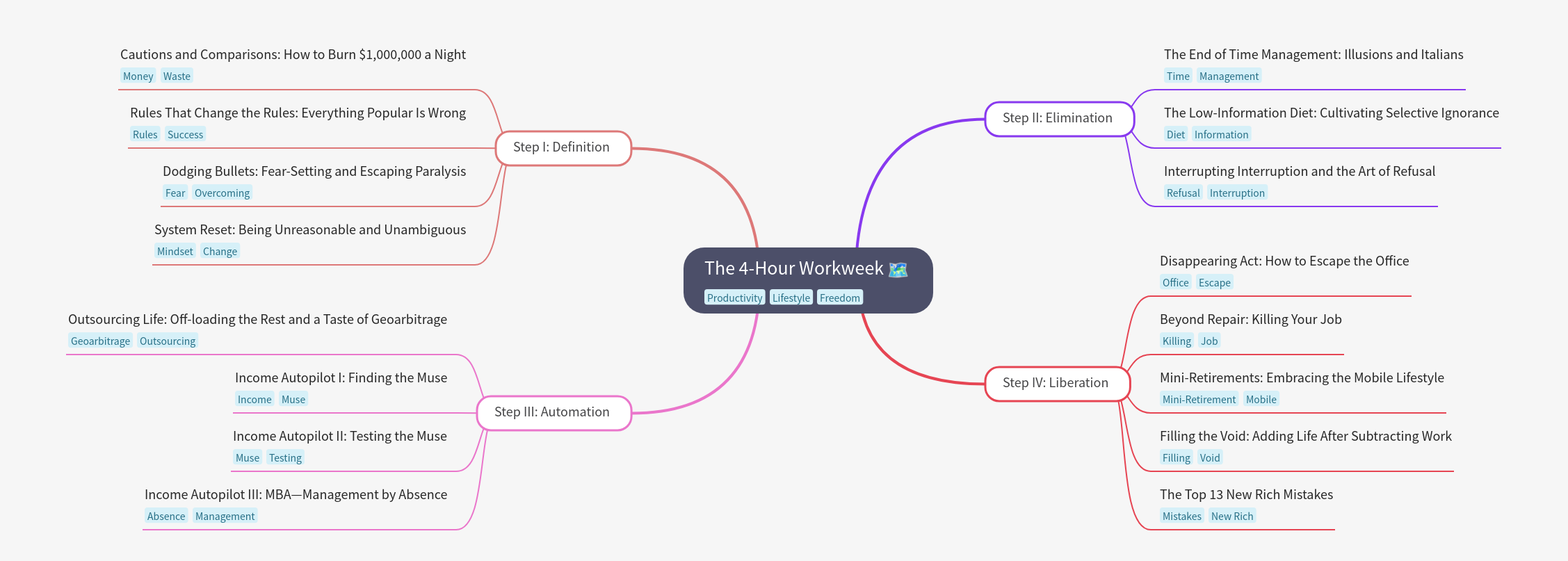Select 'Income Autopilot II: Testing the Muse'

340,436
